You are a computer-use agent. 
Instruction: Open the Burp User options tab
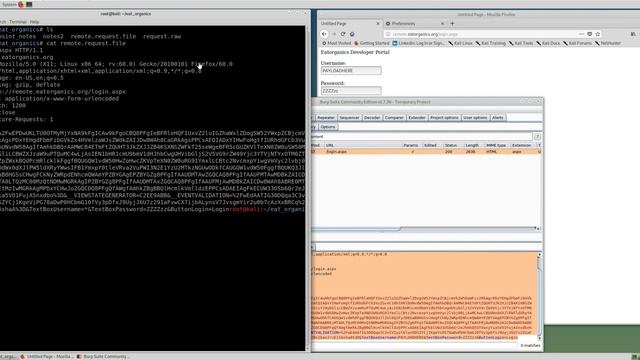point(475,118)
